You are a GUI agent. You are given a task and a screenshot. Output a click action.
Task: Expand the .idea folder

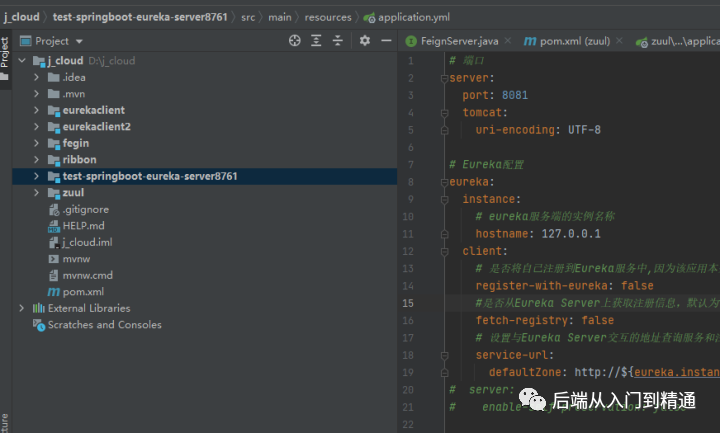36,77
